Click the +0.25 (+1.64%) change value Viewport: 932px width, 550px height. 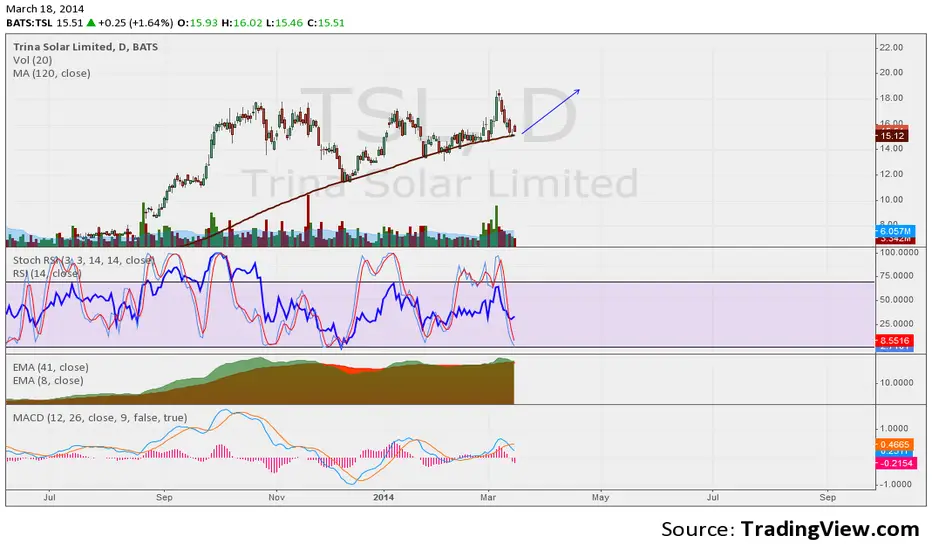click(x=136, y=23)
